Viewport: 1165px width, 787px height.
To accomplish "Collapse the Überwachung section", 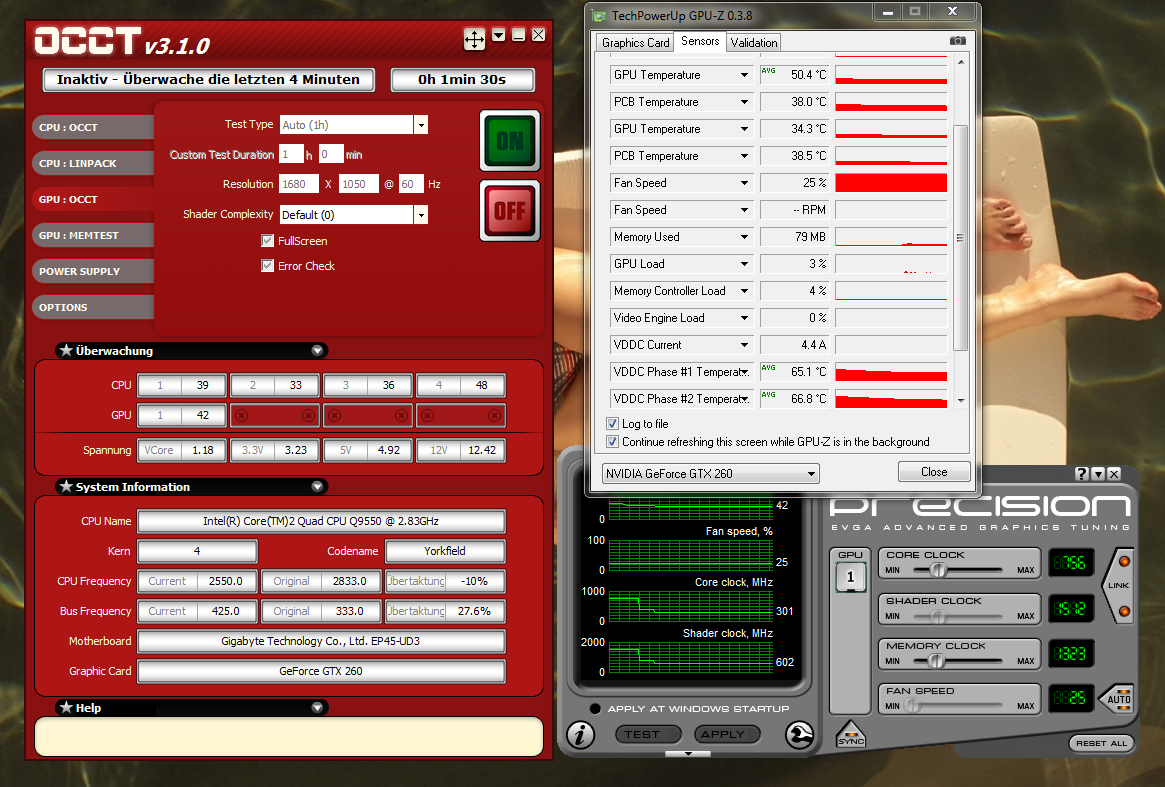I will [317, 350].
